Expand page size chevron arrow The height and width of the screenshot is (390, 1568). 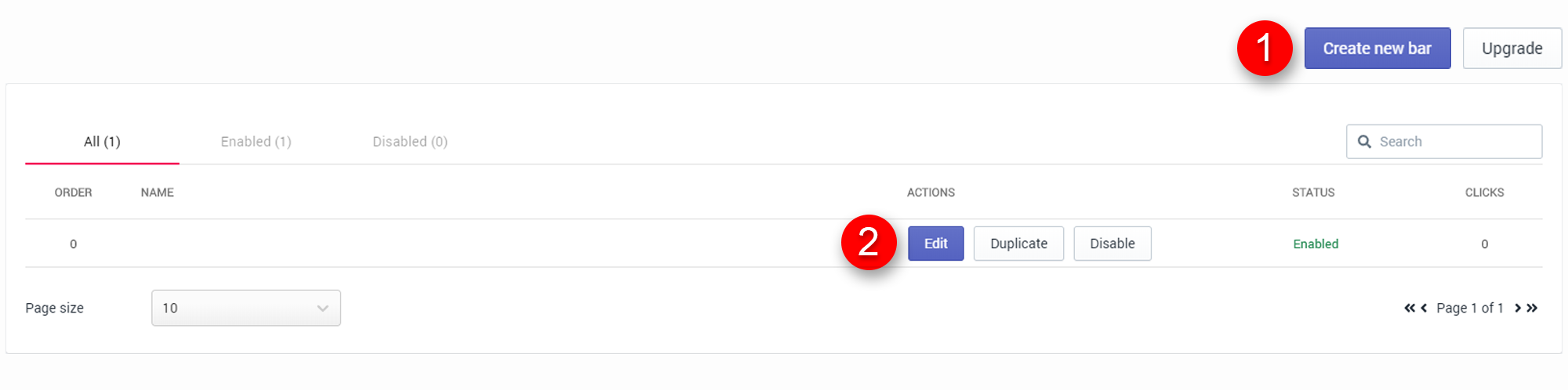(x=322, y=309)
